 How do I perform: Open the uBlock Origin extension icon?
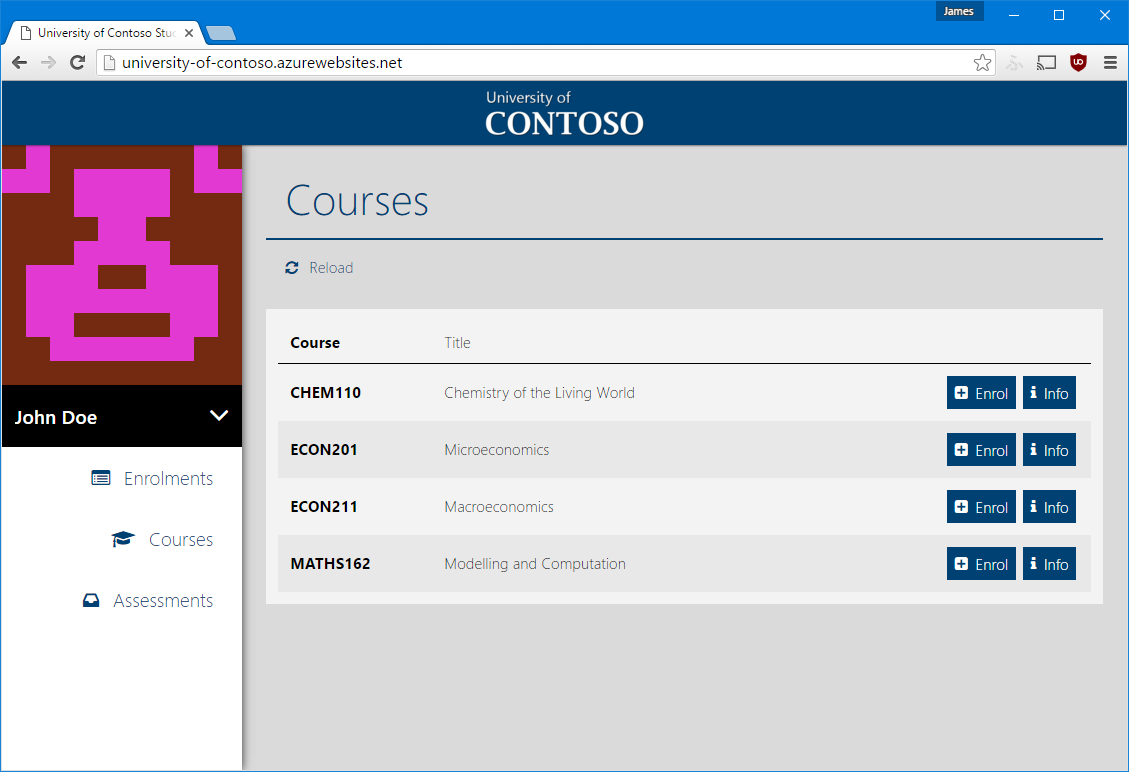[1078, 63]
